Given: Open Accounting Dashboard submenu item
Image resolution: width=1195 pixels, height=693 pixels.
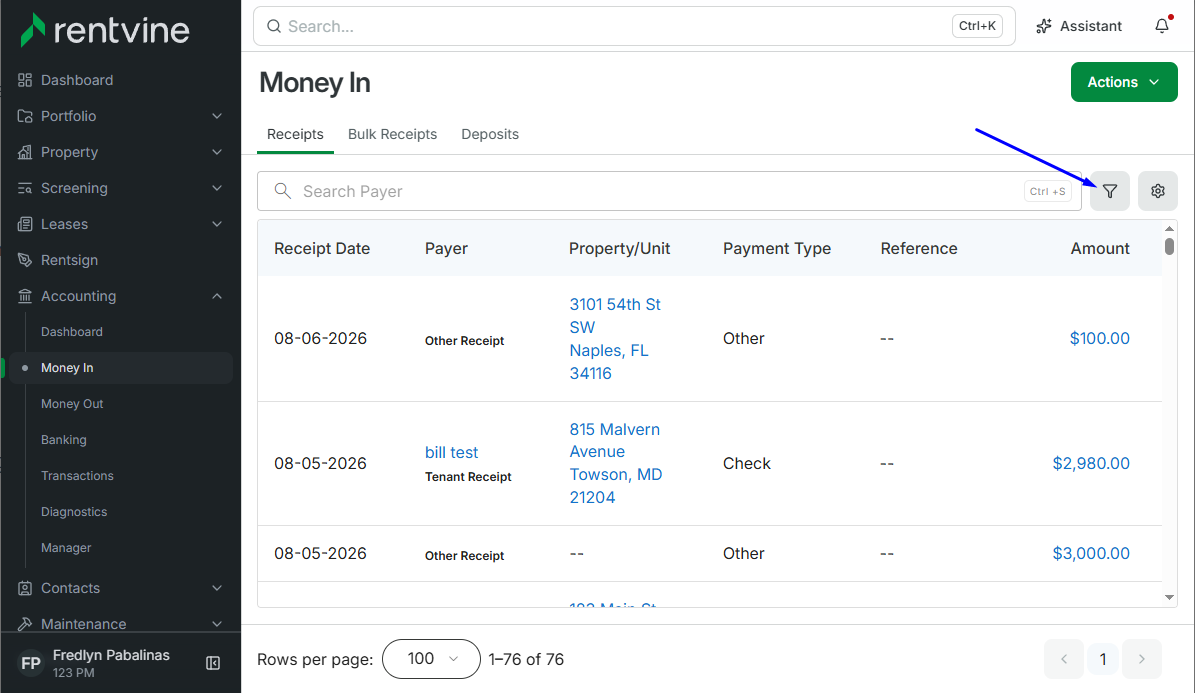Looking at the screenshot, I should 72,332.
